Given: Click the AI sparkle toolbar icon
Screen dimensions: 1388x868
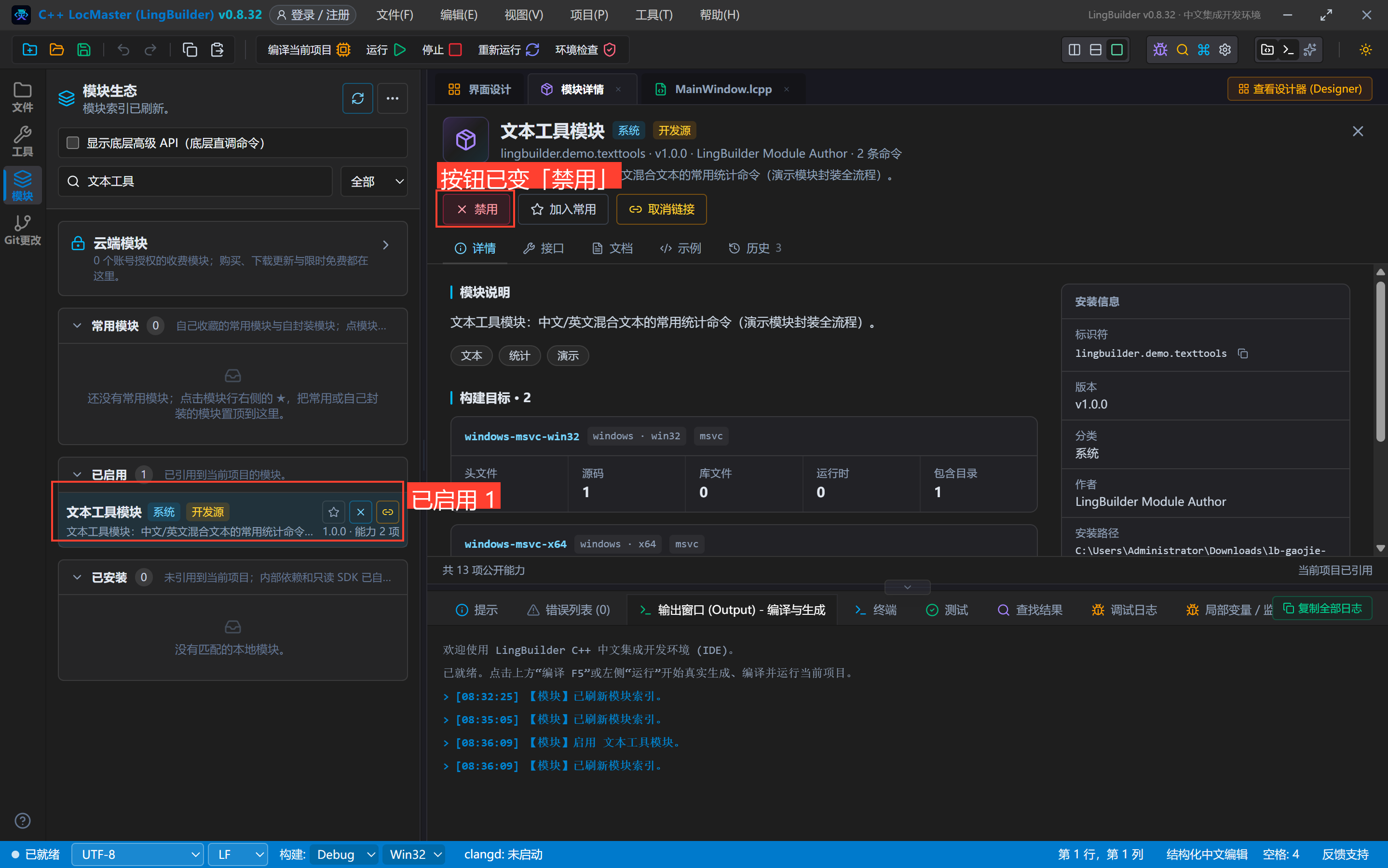Looking at the screenshot, I should [x=1310, y=49].
